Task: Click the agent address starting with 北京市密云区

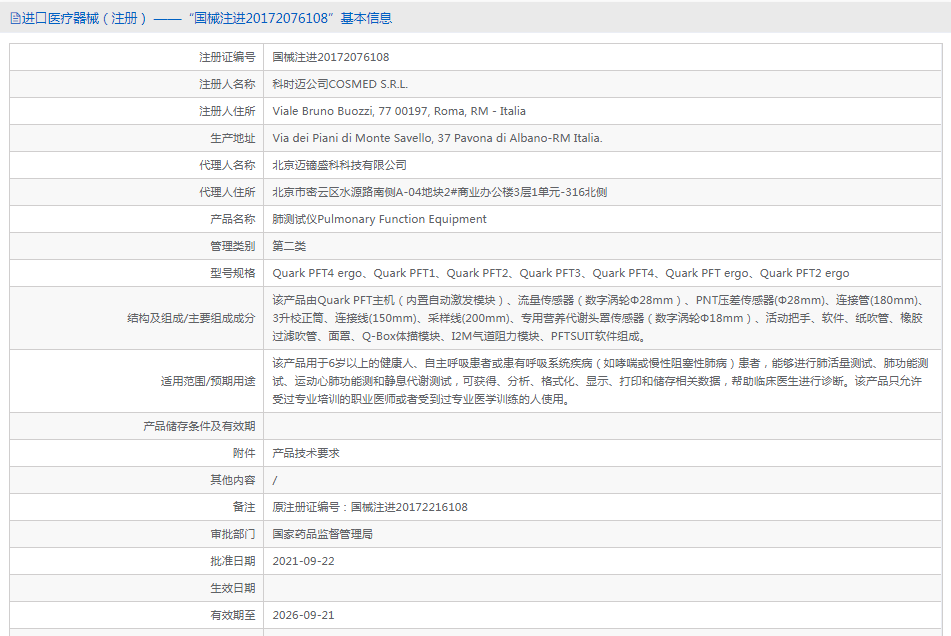Action: [x=439, y=192]
